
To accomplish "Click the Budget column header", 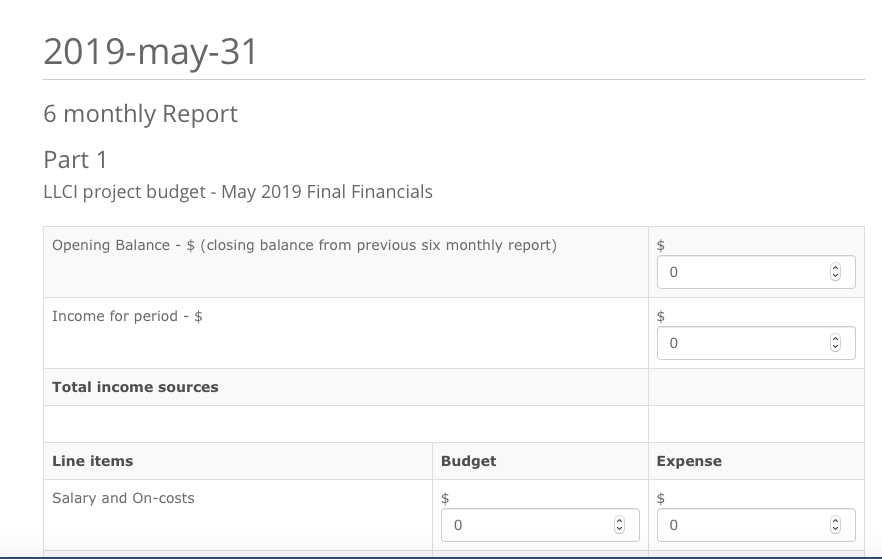I will point(468,461).
